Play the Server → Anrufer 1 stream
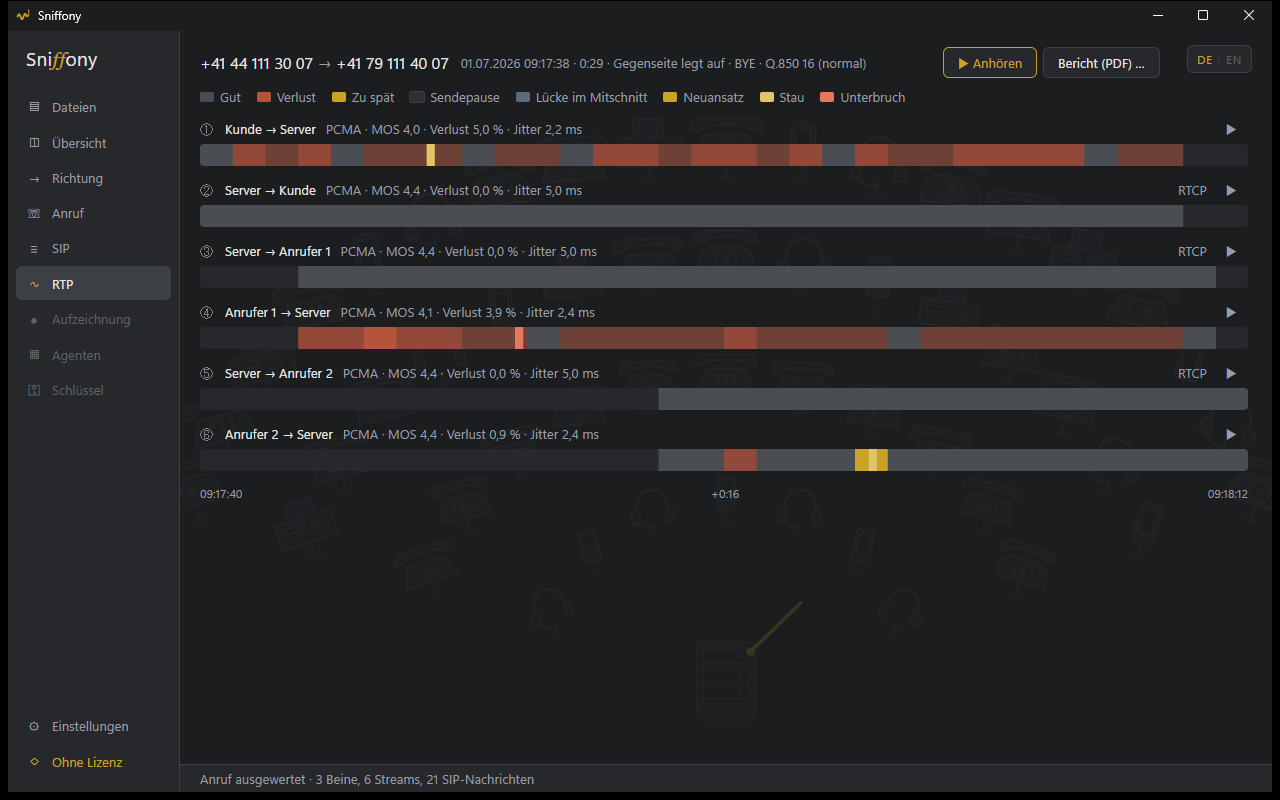Viewport: 1280px width, 800px height. (1231, 252)
